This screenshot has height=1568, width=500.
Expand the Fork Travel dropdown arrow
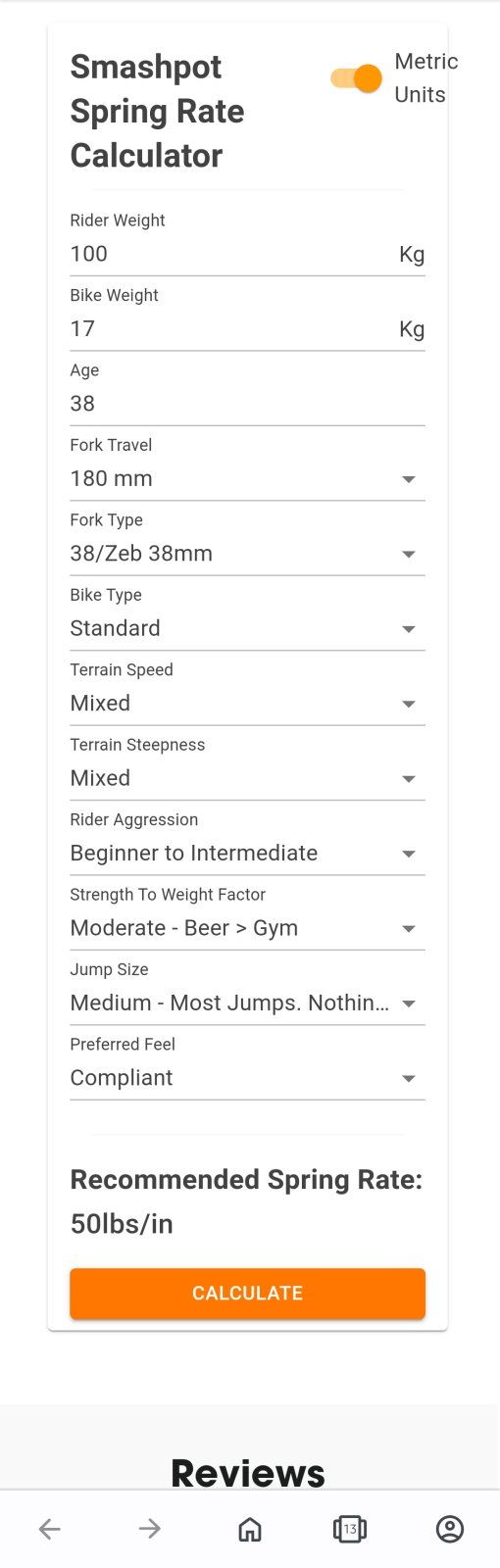(409, 479)
